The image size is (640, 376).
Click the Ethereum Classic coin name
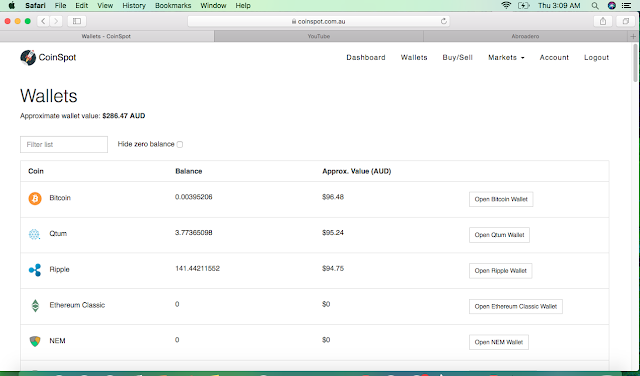click(x=77, y=305)
